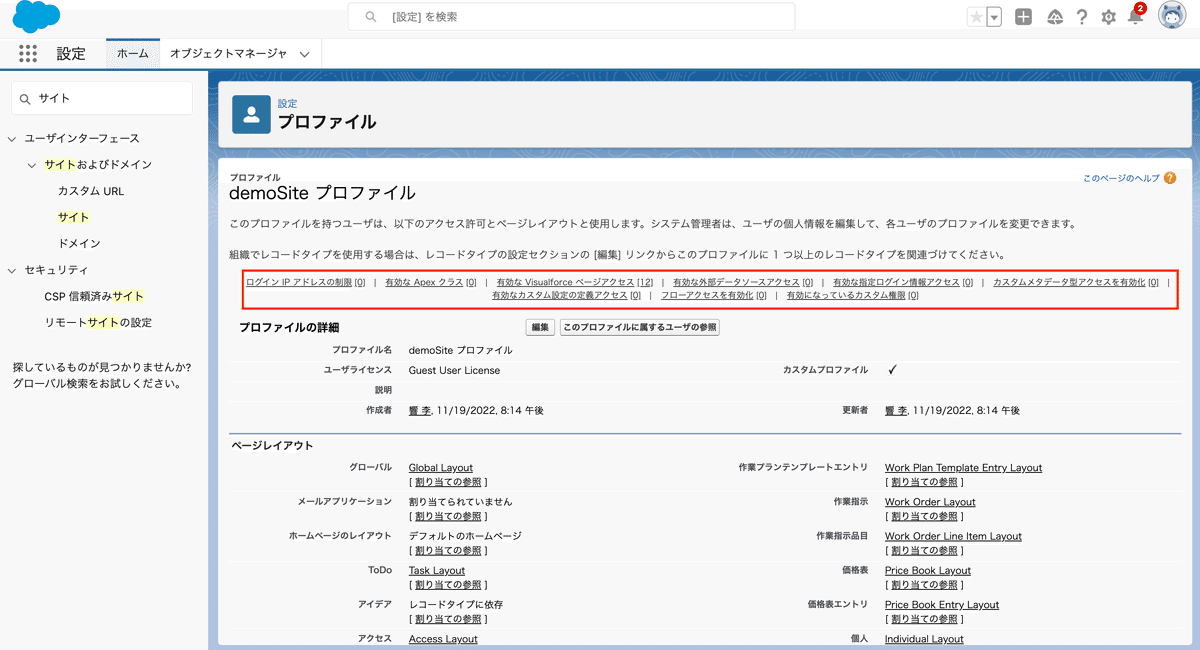The image size is (1200, 650).
Task: Open the user avatar profile menu
Action: pyautogui.click(x=1172, y=15)
